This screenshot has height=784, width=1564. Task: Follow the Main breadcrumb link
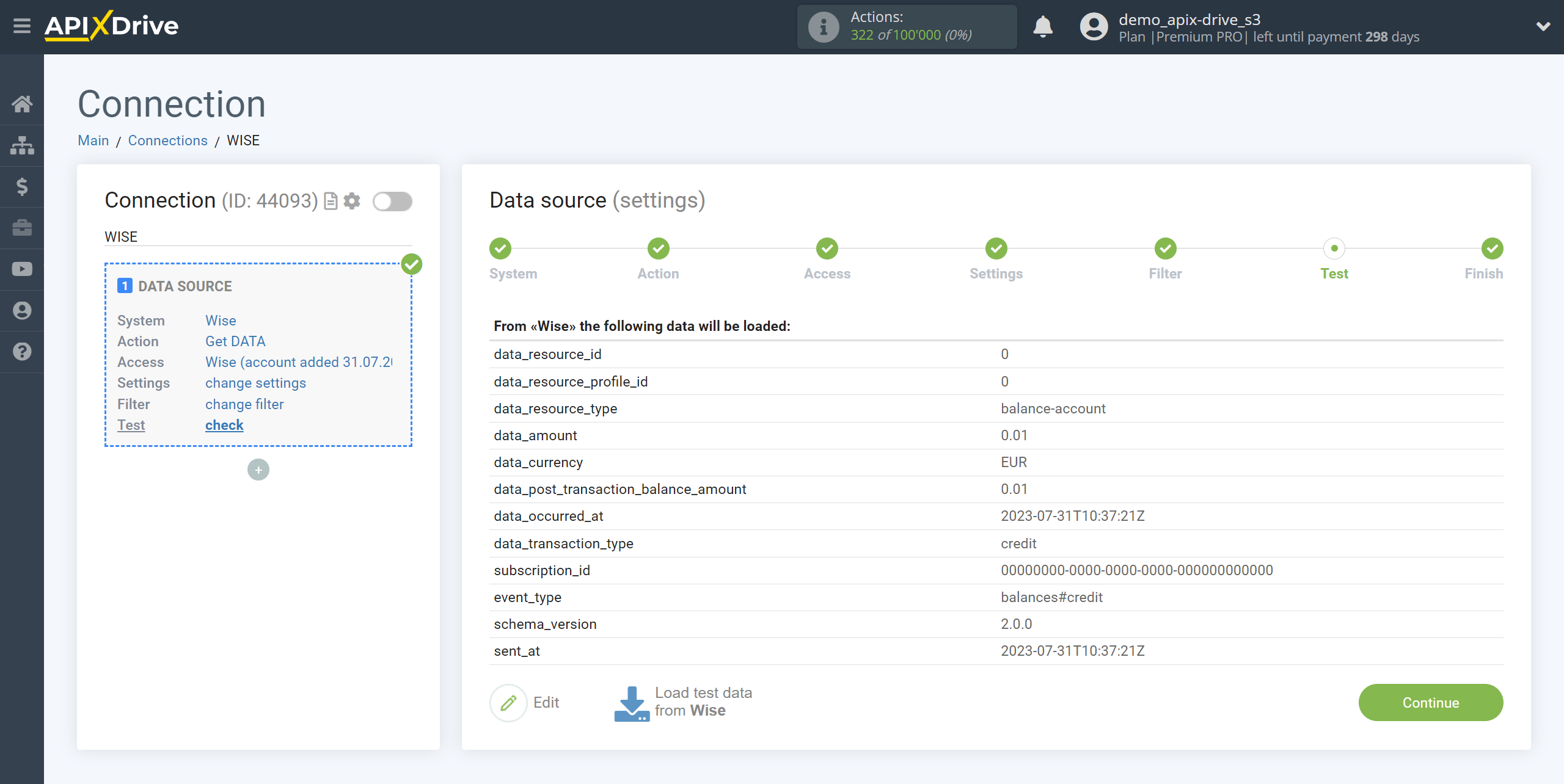[93, 140]
